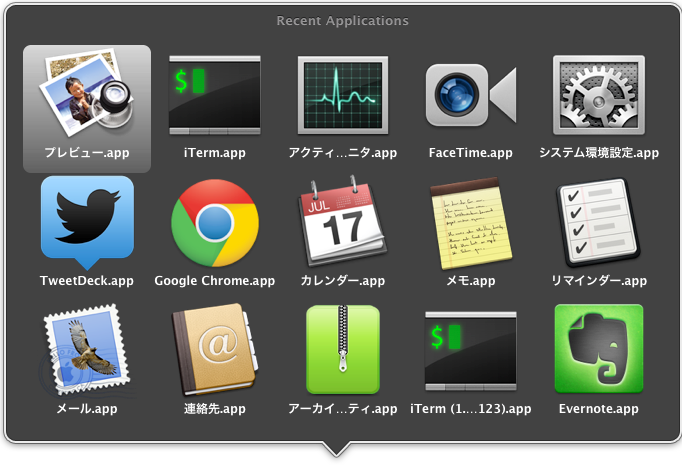Launch the iTerm (1…123).app icon
This screenshot has width=682, height=465.
(471, 351)
